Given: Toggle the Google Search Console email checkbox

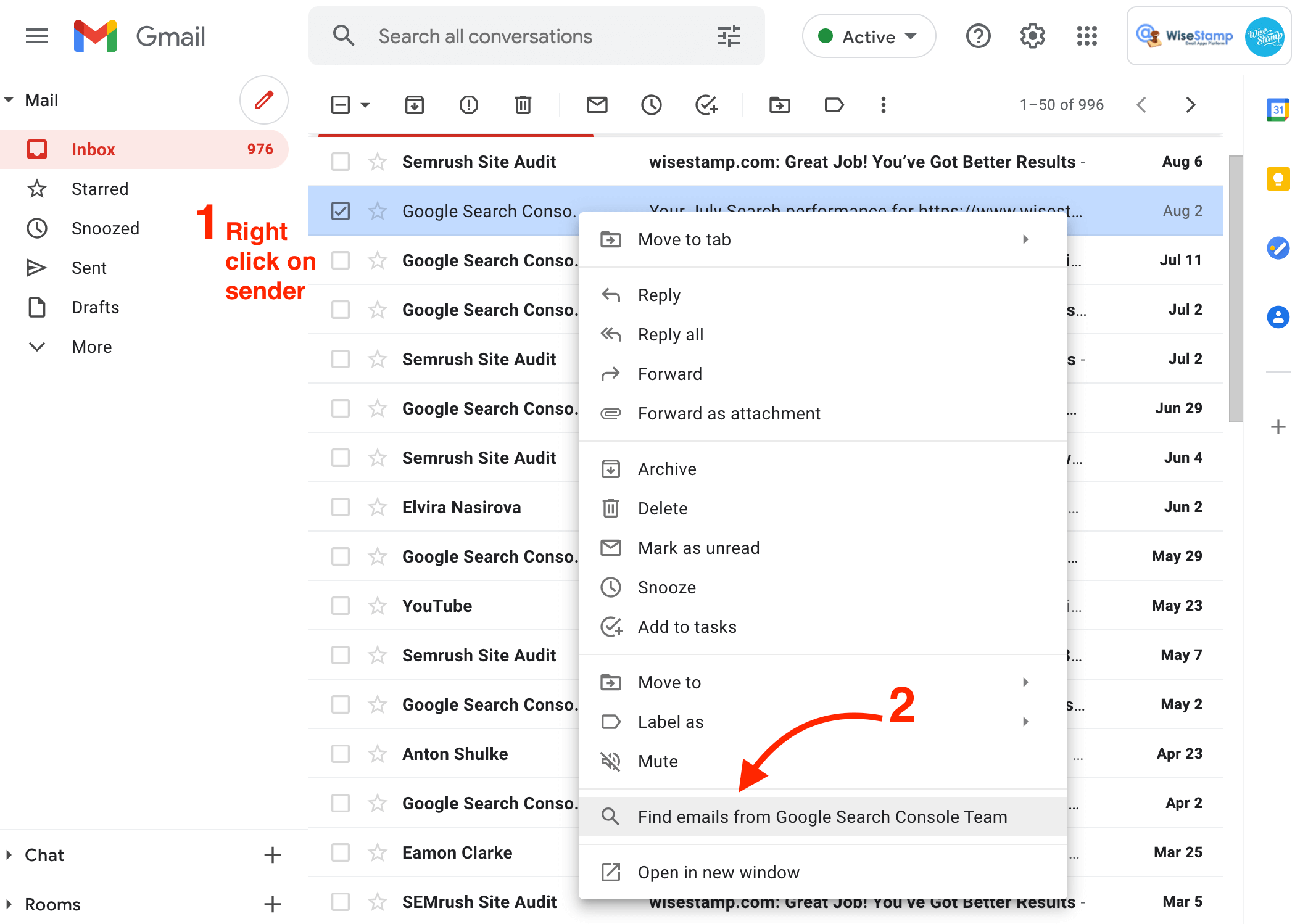Looking at the screenshot, I should (x=341, y=210).
